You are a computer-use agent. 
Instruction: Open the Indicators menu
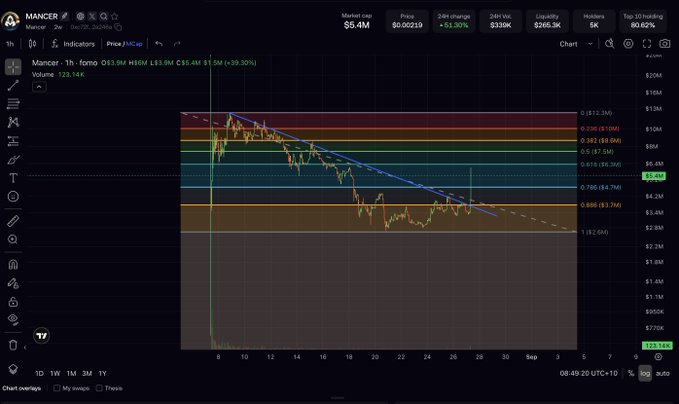tap(73, 44)
